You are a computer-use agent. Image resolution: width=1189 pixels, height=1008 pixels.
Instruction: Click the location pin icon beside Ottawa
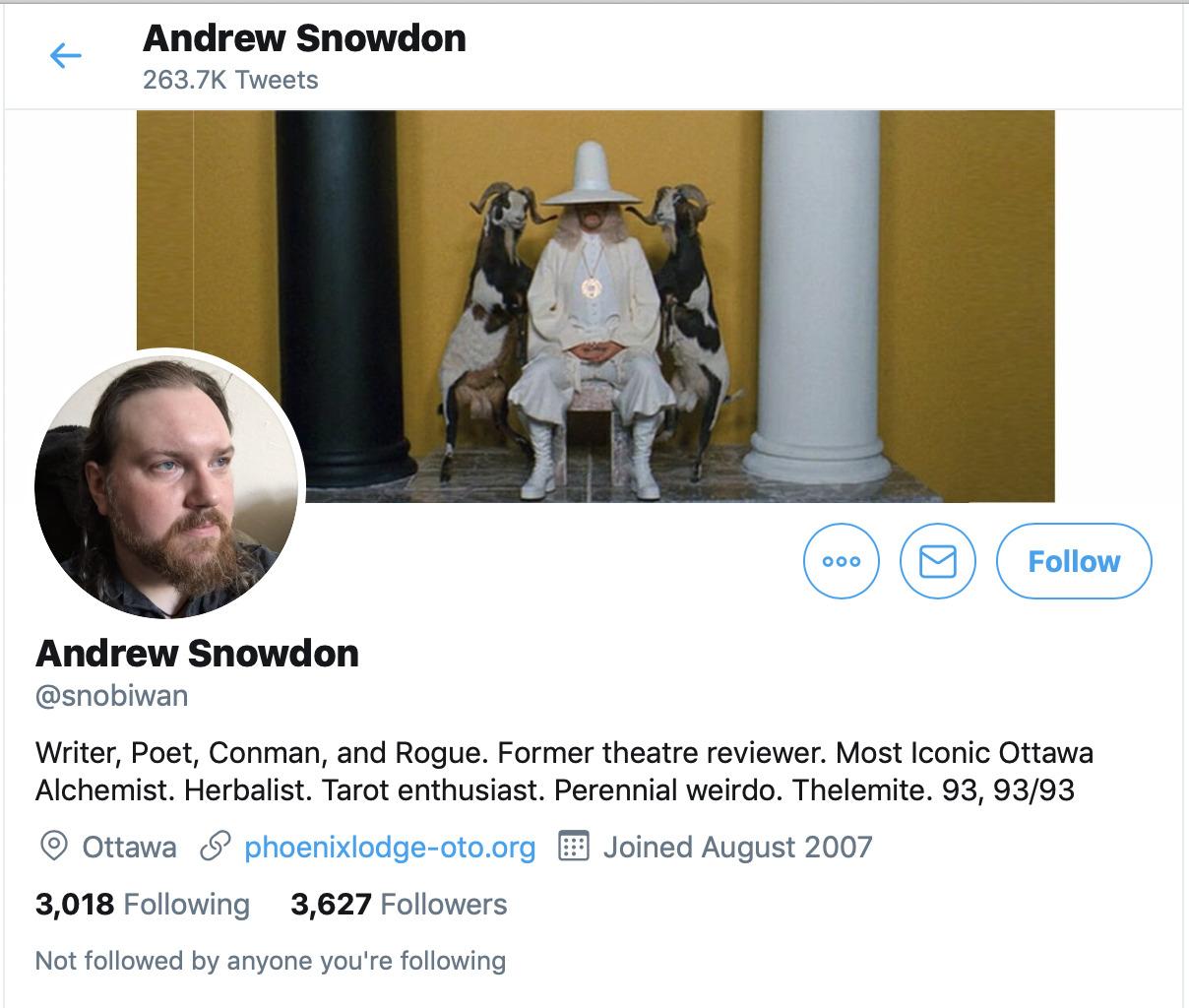[x=53, y=847]
